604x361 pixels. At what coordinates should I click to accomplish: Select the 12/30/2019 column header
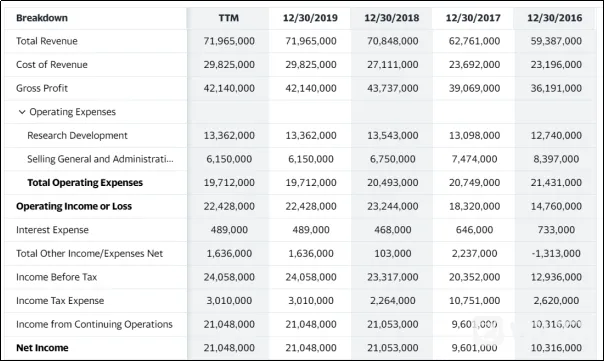[x=310, y=18]
